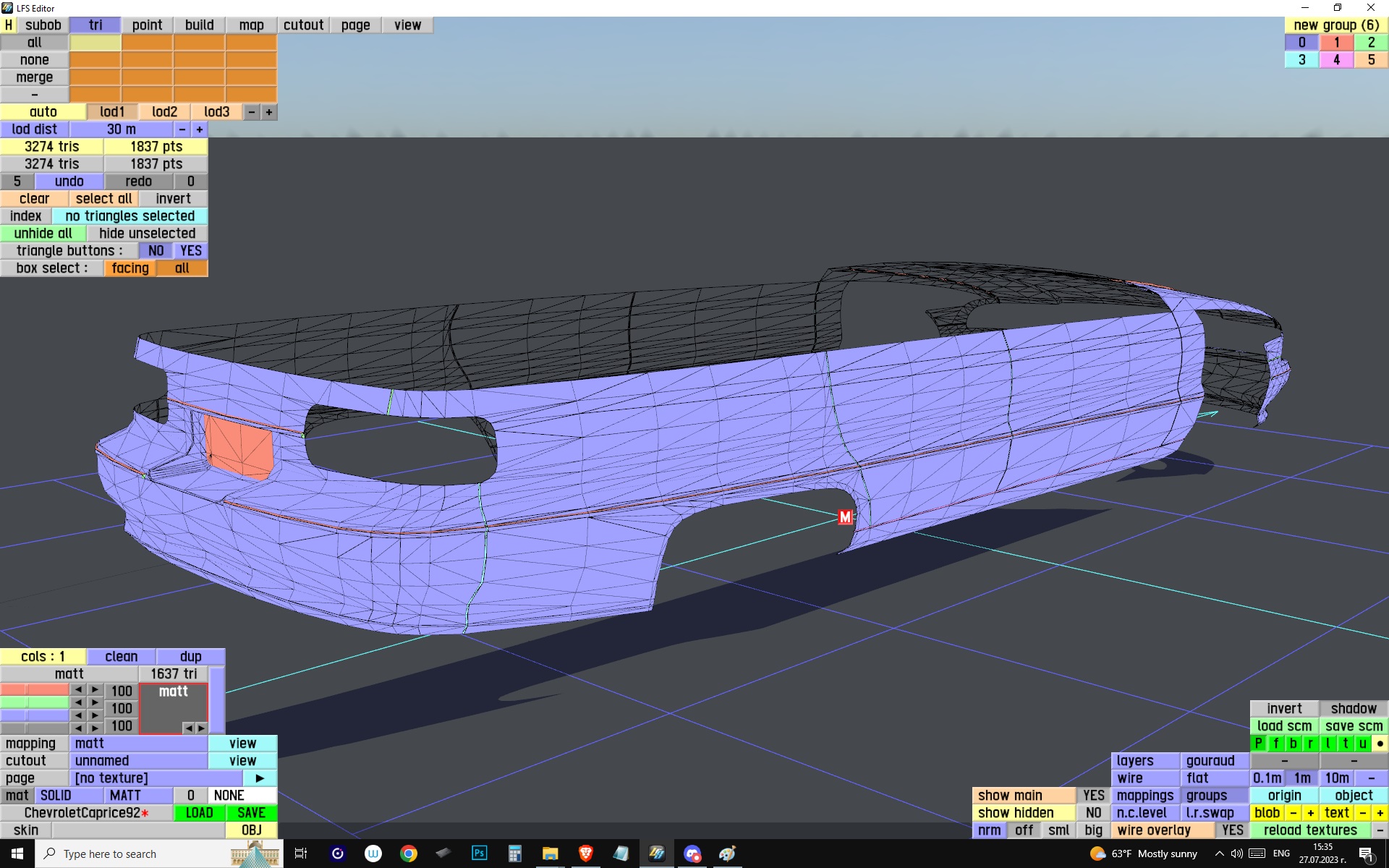Increase lod dist with plus button
Screen dimensions: 1389x868
(x=200, y=129)
